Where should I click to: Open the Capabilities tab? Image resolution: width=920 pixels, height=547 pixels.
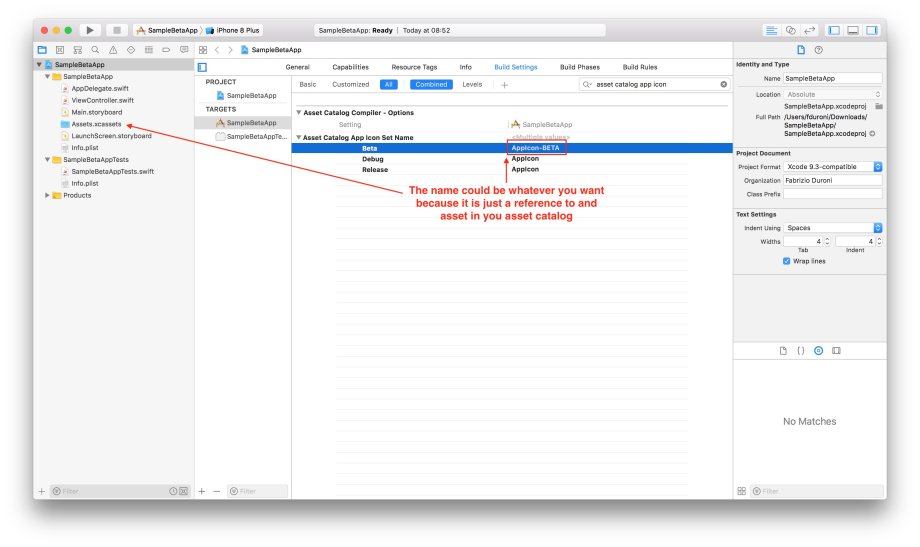click(350, 67)
